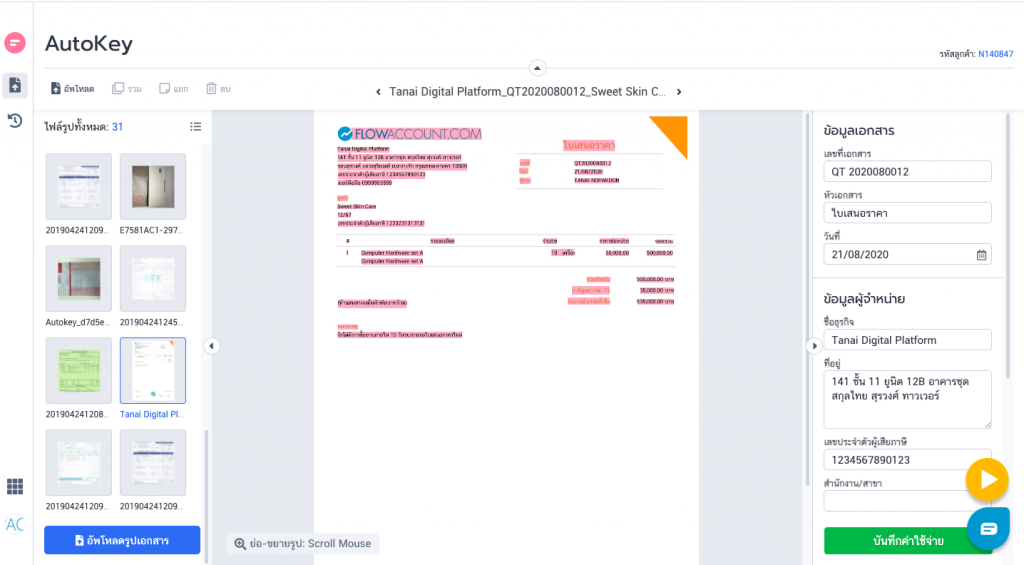Click the แยก (split) toolbar button
The height and width of the screenshot is (565, 1024).
(174, 89)
